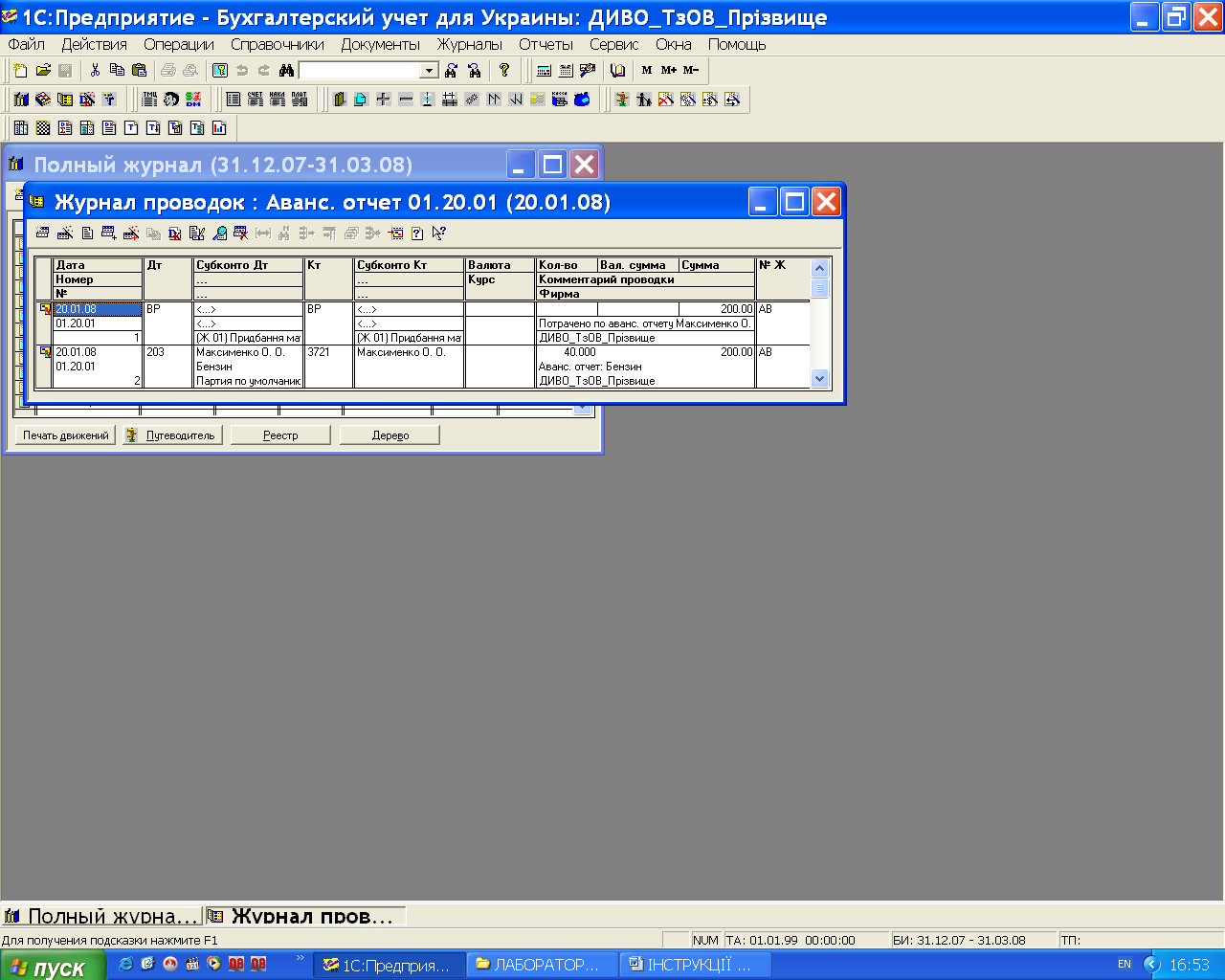Open the Документы menu
The width and height of the screenshot is (1225, 980).
pyautogui.click(x=381, y=44)
